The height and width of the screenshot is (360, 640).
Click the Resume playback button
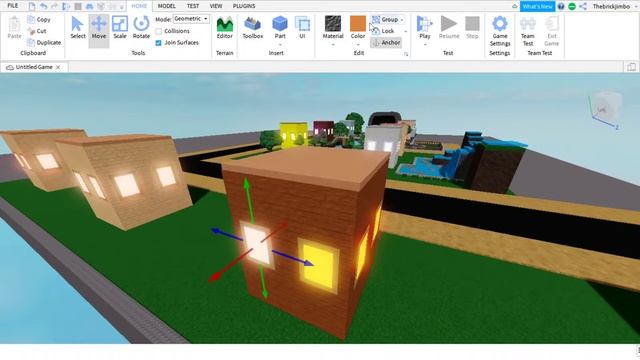click(x=449, y=28)
